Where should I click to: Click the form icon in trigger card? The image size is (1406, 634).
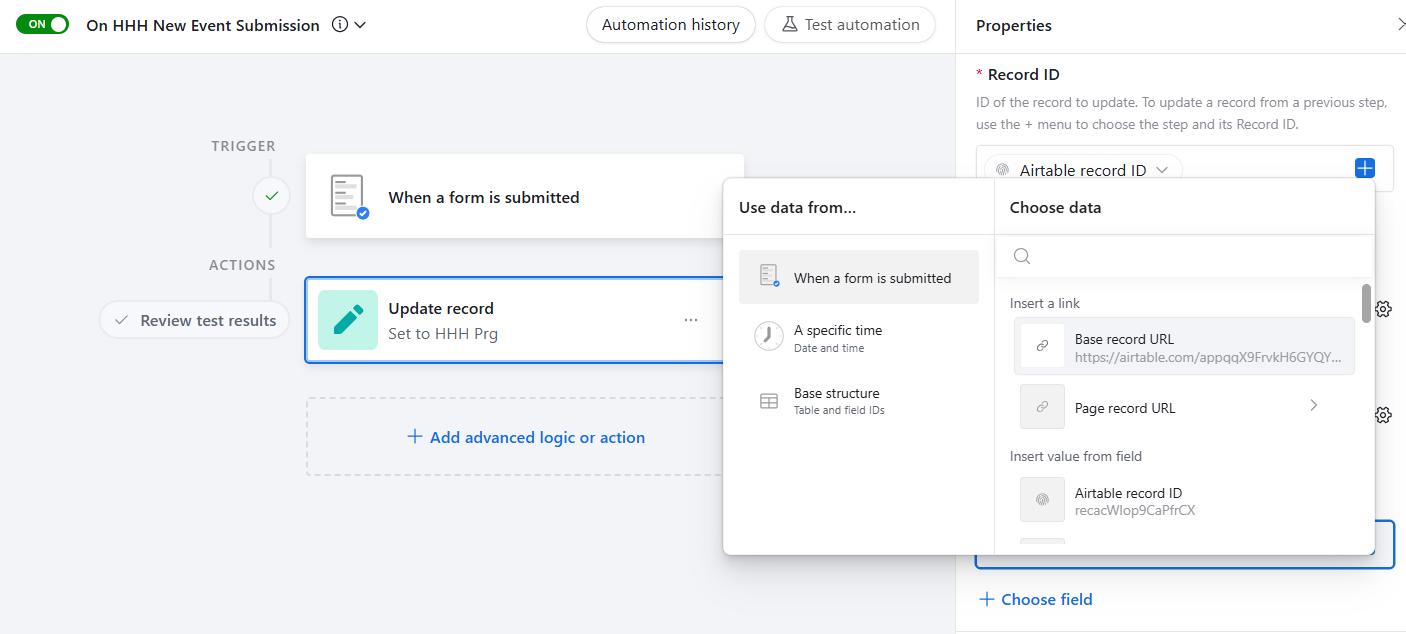coord(348,196)
